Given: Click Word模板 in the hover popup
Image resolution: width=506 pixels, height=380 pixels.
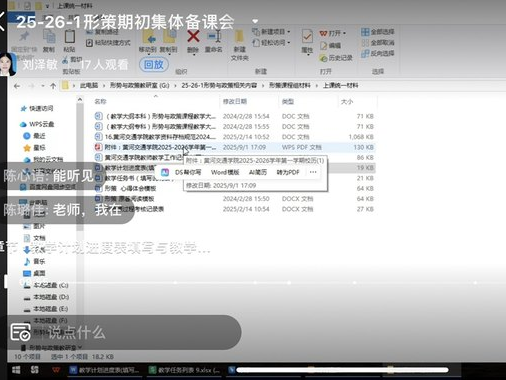Looking at the screenshot, I should click(225, 172).
